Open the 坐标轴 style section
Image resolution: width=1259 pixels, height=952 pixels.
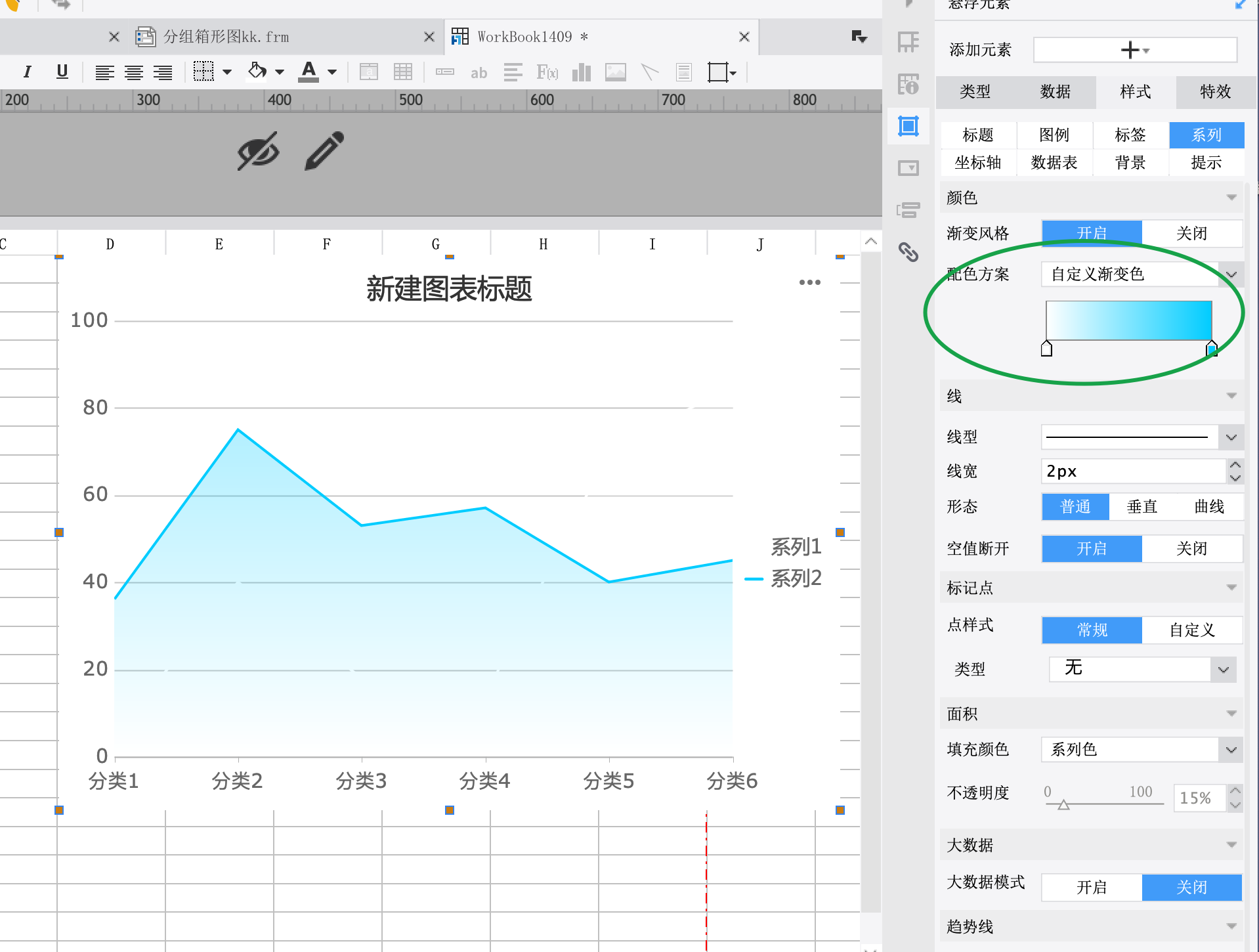tap(978, 163)
